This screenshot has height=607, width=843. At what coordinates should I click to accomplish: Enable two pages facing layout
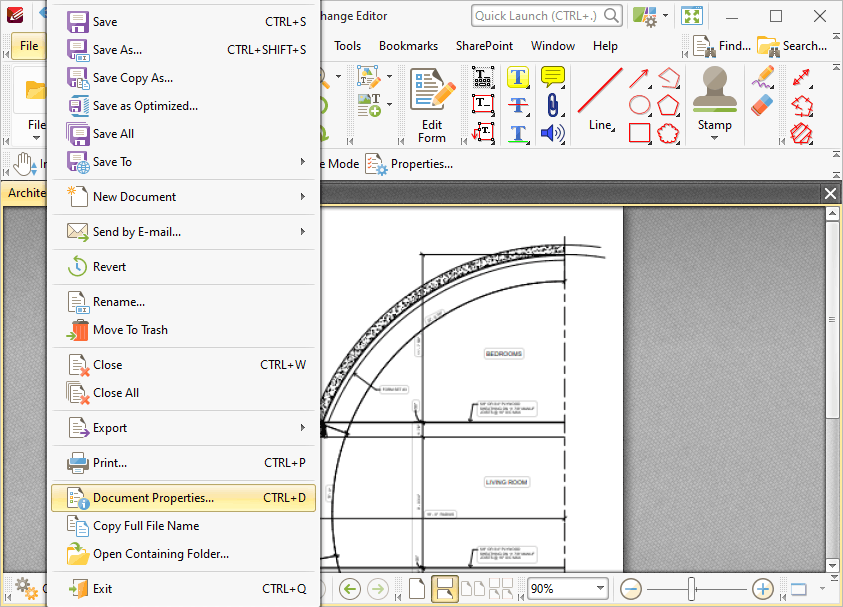(473, 589)
